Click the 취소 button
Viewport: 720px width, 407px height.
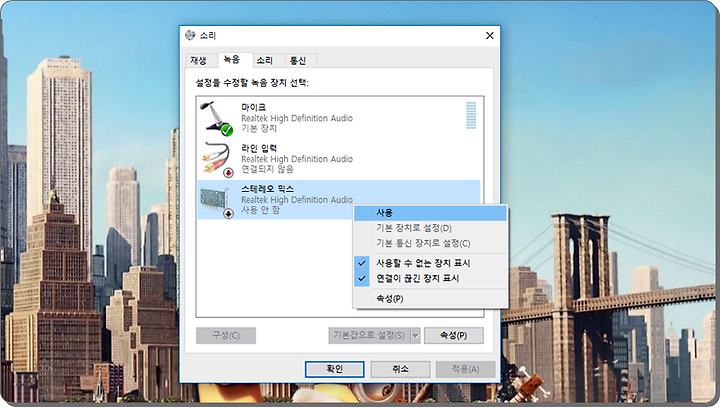tap(400, 369)
